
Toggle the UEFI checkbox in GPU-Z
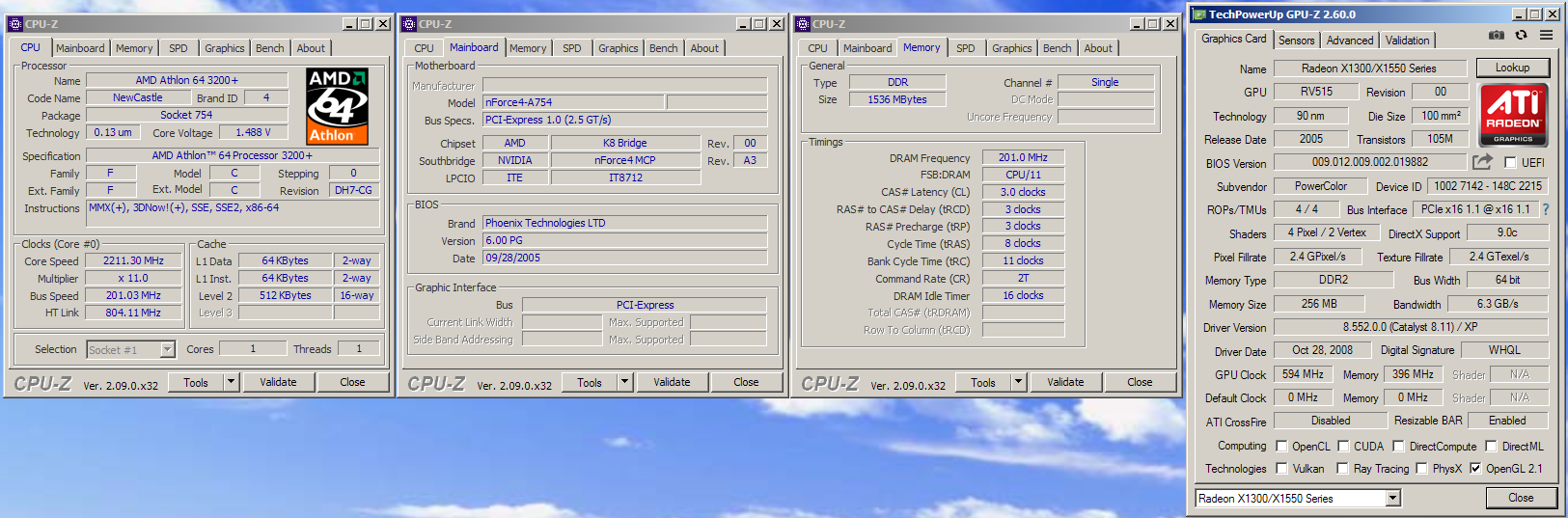[x=1510, y=163]
